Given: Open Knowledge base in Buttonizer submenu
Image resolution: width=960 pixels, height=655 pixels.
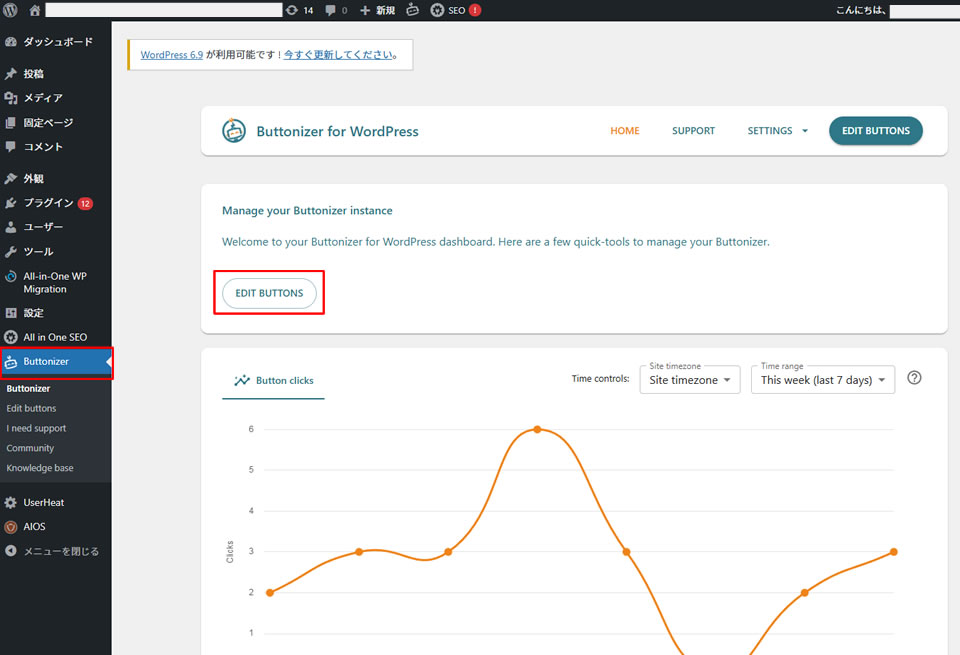Looking at the screenshot, I should (40, 468).
